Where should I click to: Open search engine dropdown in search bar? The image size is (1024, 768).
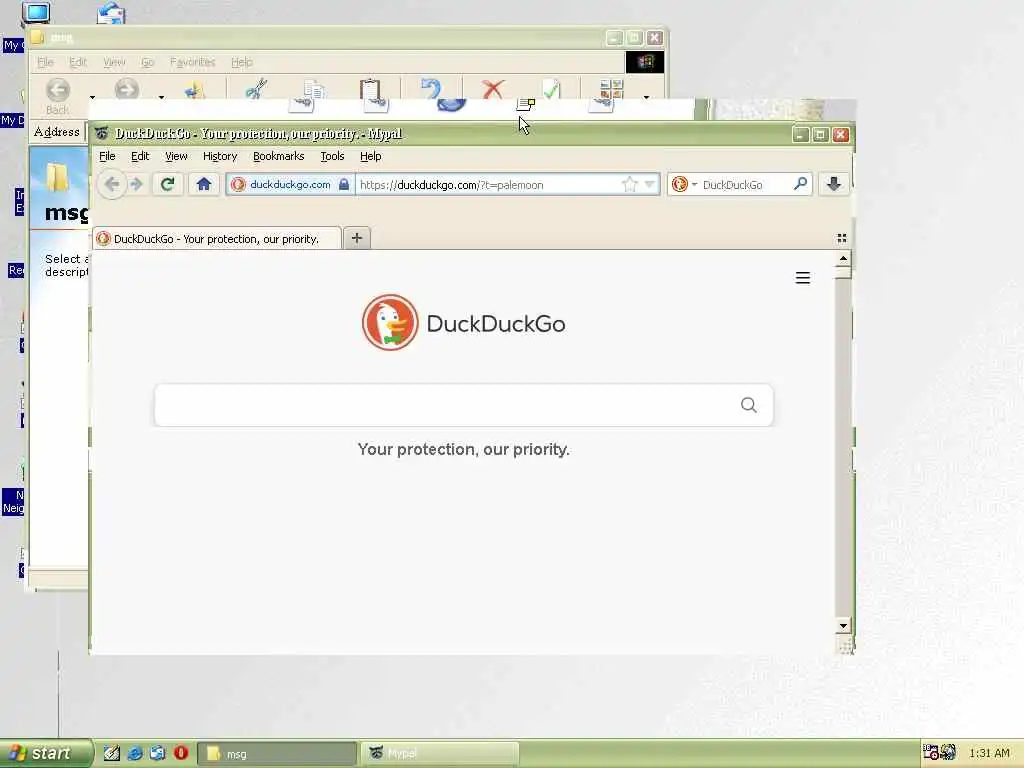tap(694, 185)
